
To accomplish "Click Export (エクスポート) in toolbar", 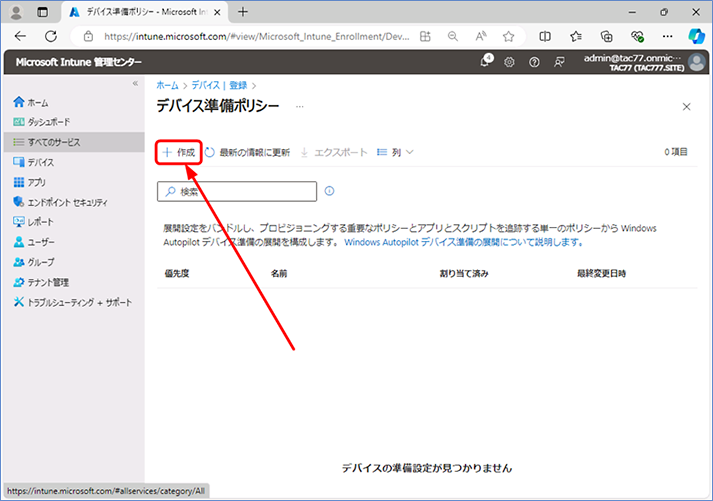I will point(334,152).
